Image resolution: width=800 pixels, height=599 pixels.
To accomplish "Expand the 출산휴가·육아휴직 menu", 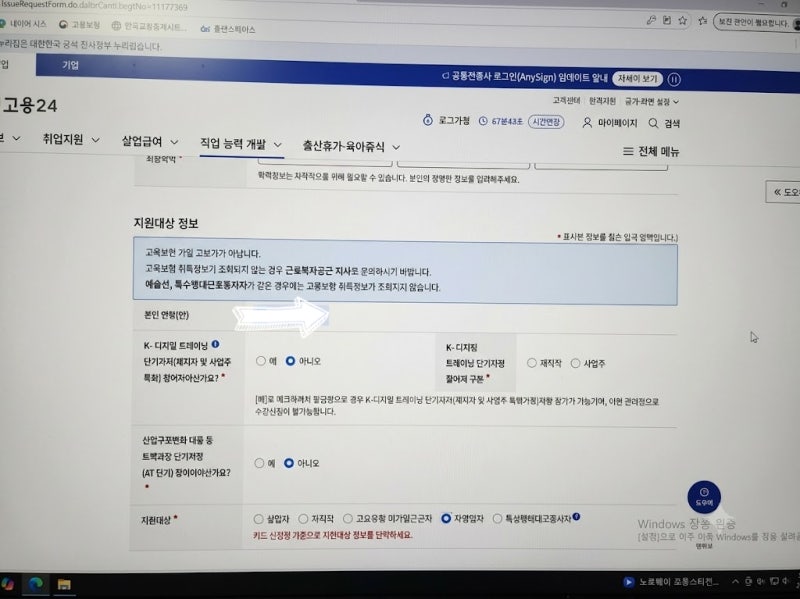I will point(351,146).
